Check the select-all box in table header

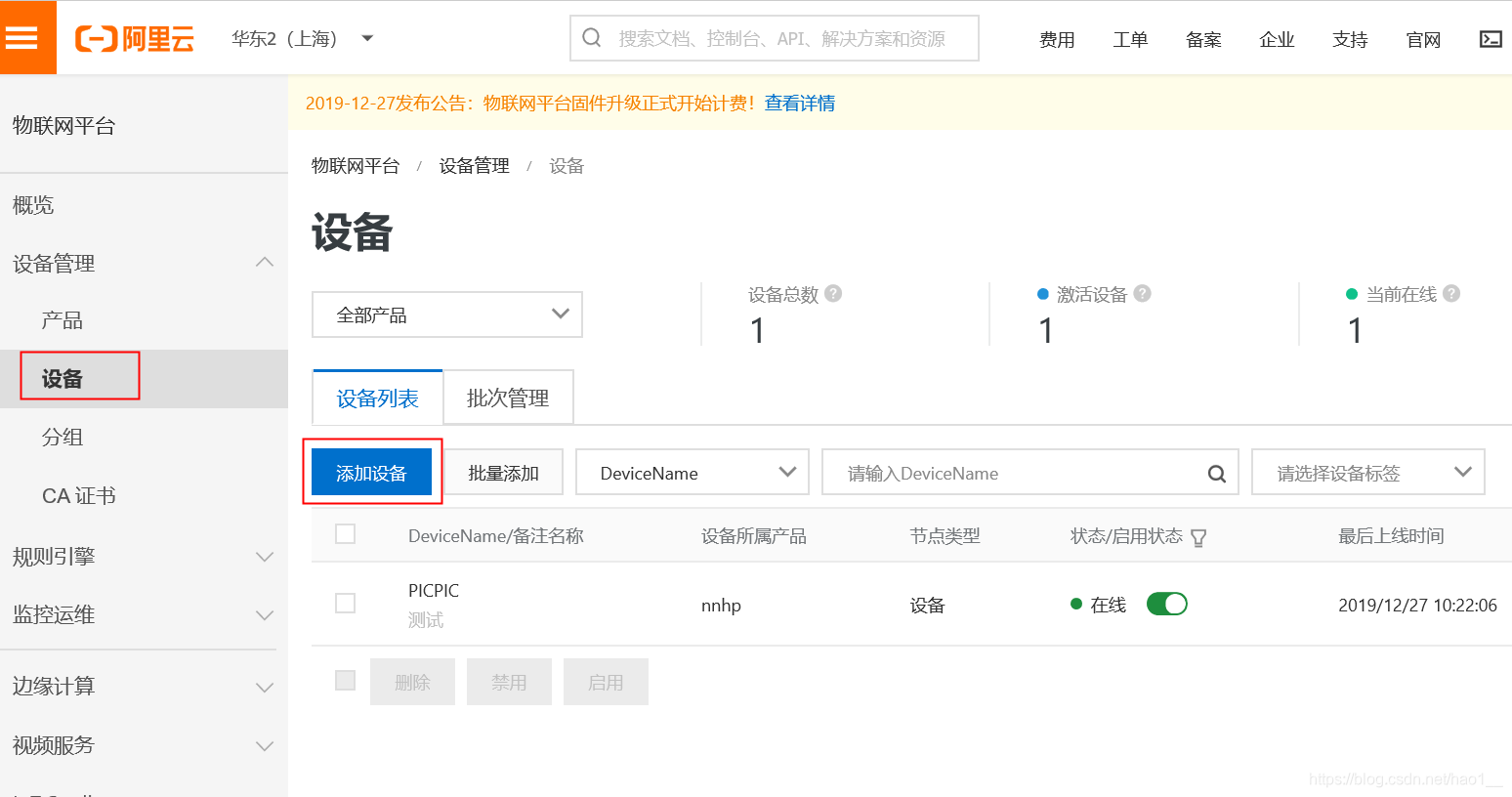pyautogui.click(x=345, y=533)
